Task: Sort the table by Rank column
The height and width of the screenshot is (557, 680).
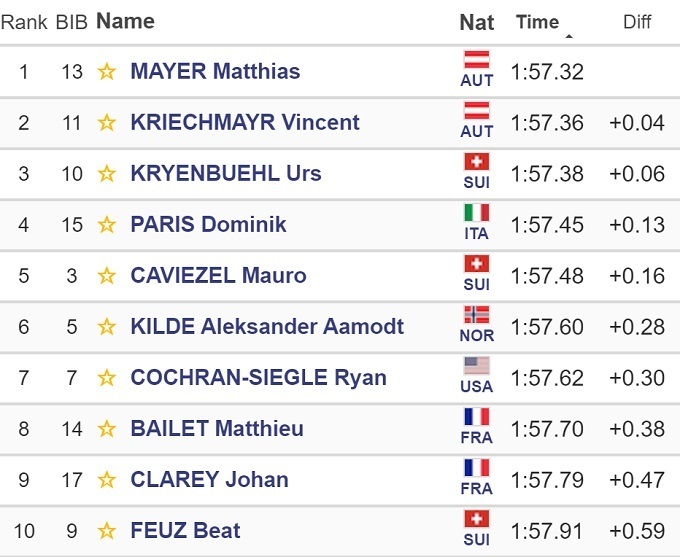Action: [x=23, y=21]
